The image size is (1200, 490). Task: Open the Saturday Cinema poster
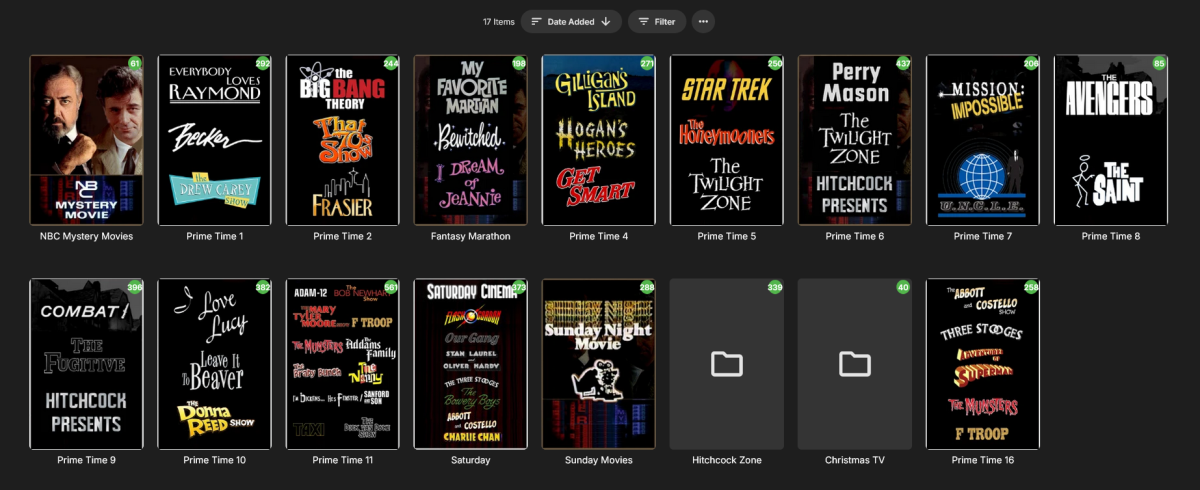(470, 364)
